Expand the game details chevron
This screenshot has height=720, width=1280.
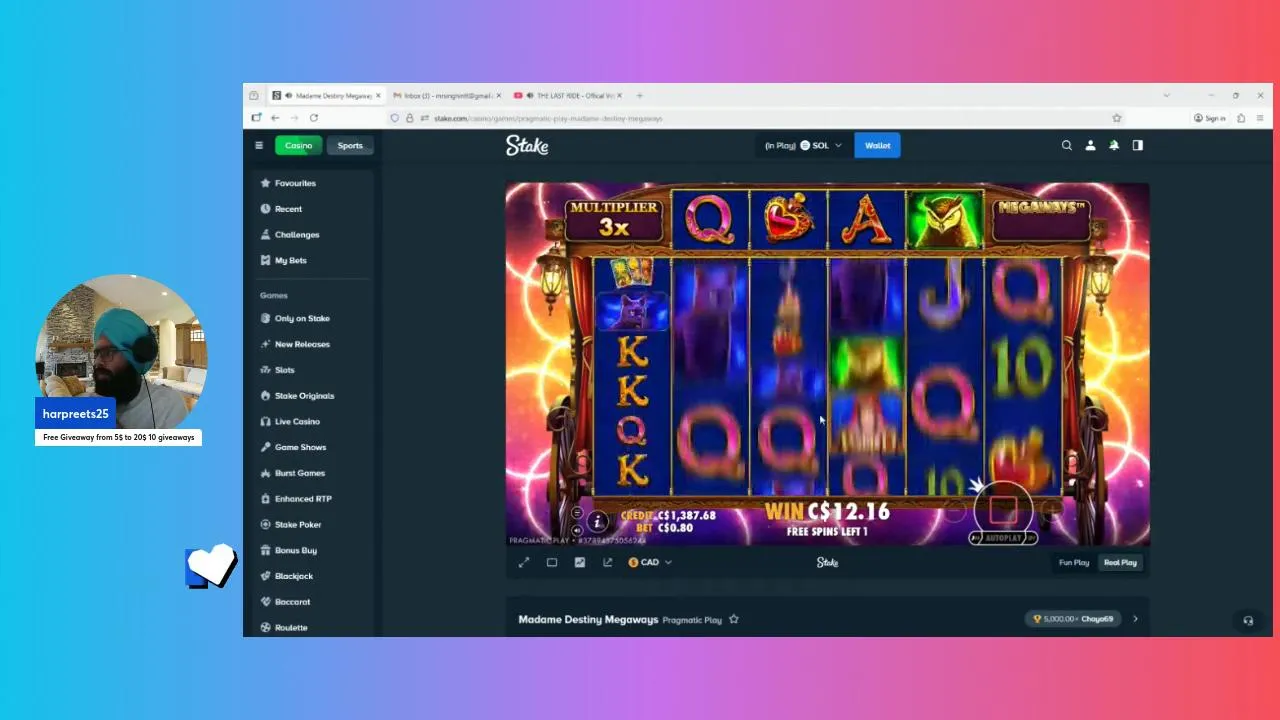(x=1135, y=619)
